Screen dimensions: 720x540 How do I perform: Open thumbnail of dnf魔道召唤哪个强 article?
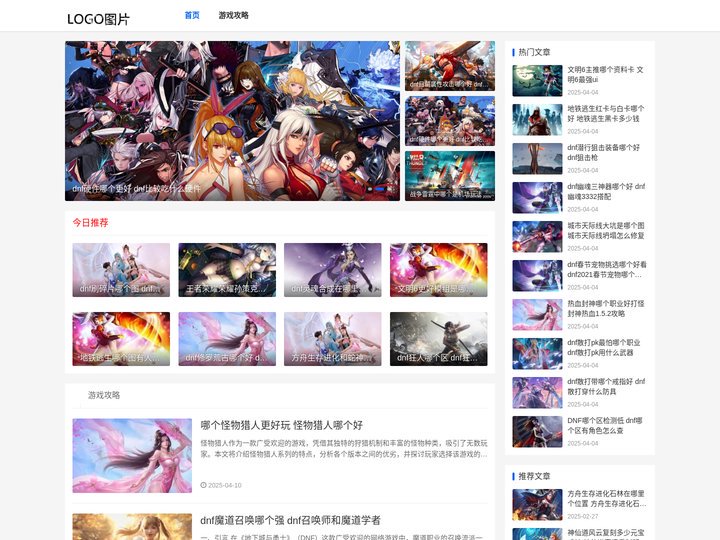click(x=132, y=527)
